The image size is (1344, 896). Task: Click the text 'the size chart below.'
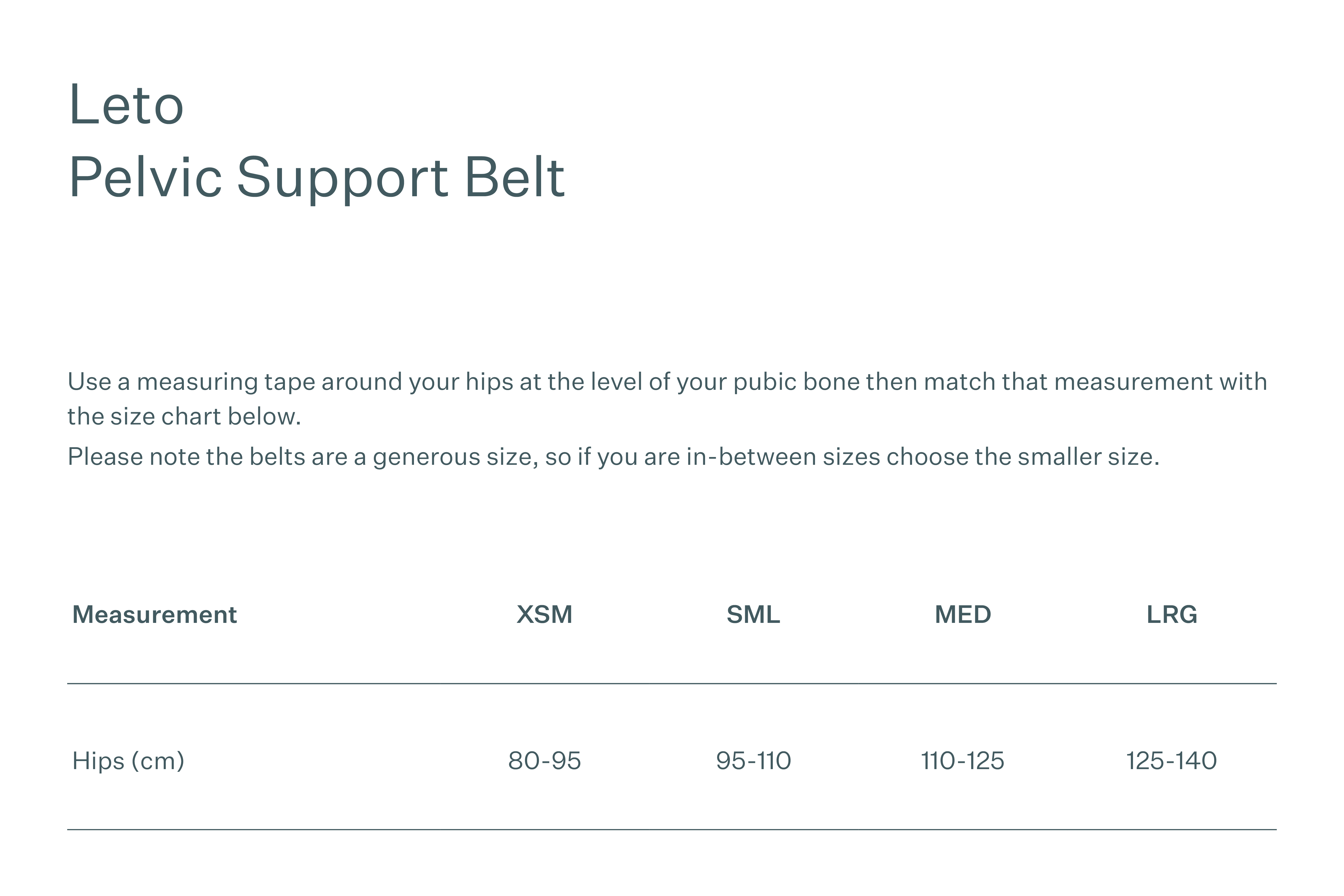pyautogui.click(x=184, y=417)
